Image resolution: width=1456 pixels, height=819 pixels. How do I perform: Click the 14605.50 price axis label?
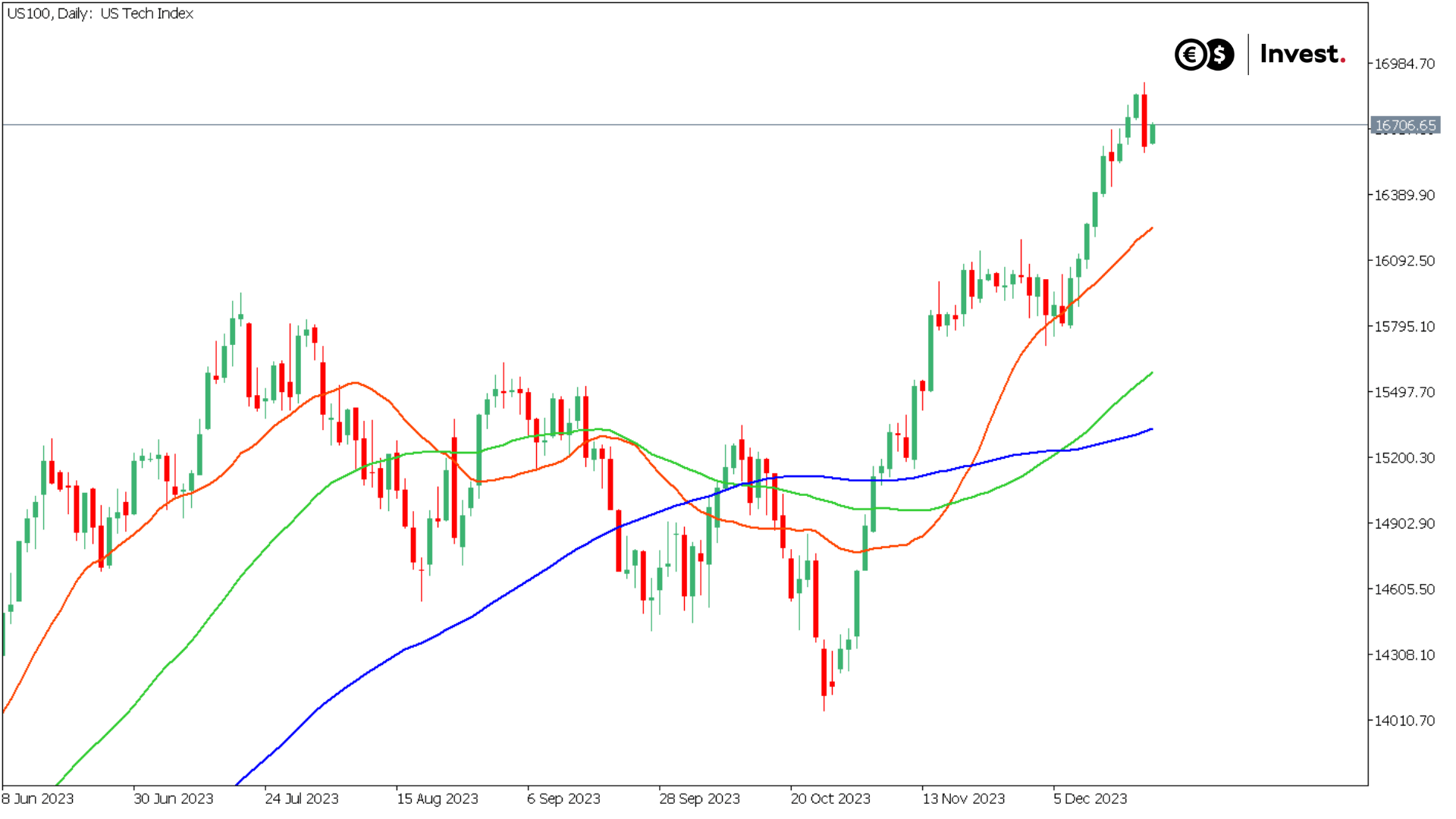1404,589
